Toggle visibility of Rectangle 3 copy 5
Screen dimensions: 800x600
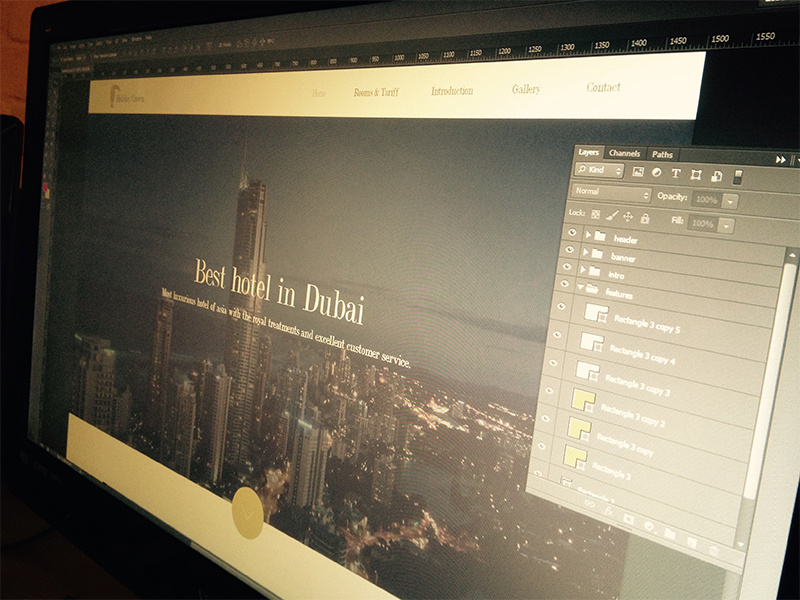coord(561,306)
